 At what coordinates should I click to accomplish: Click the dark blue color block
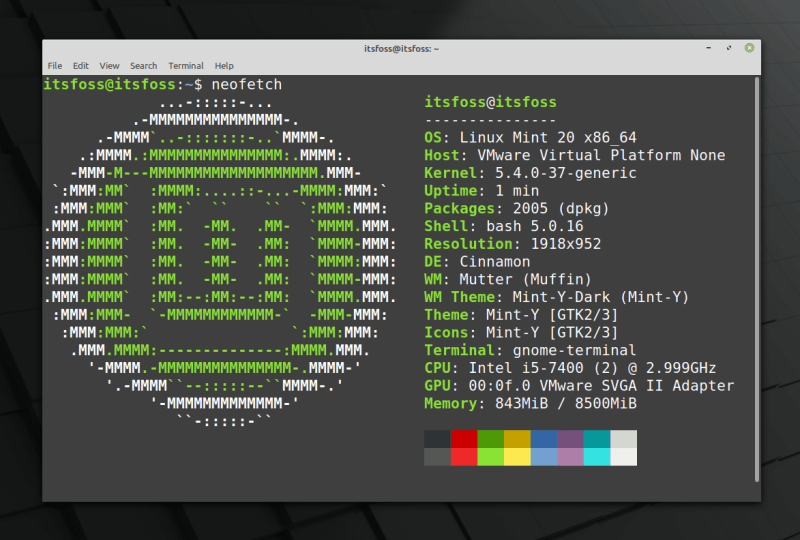coord(544,439)
